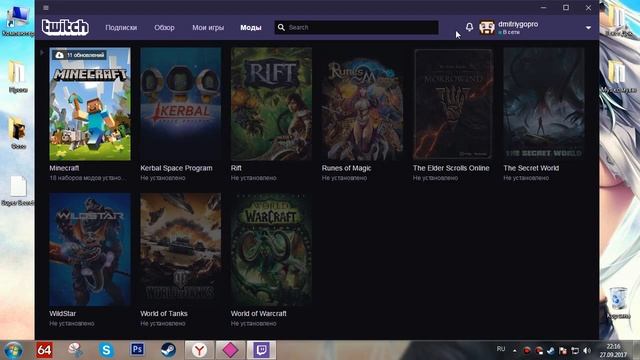
Task: Click the volume speaker tray icon
Action: (x=587, y=351)
